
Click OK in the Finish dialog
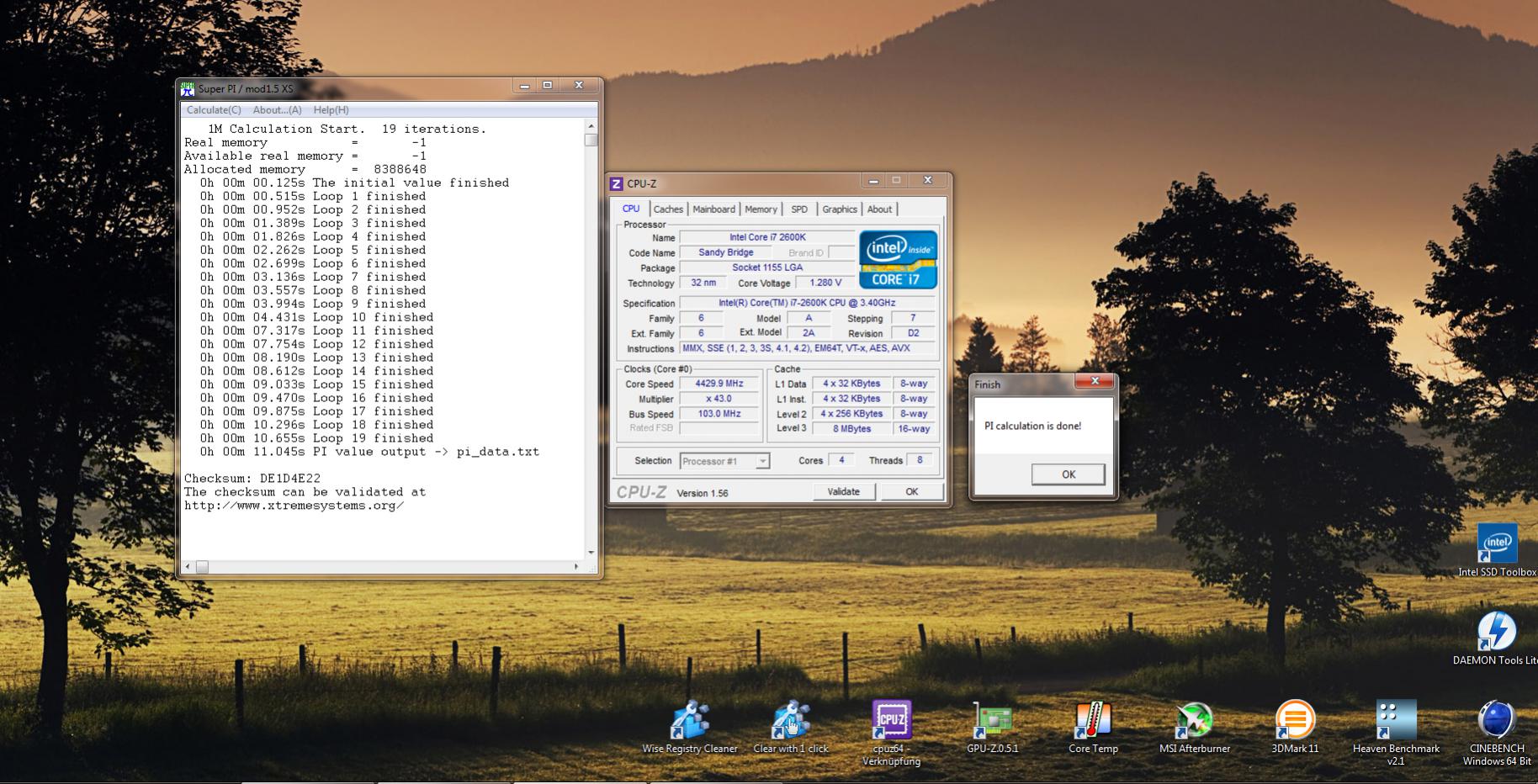pos(1068,474)
